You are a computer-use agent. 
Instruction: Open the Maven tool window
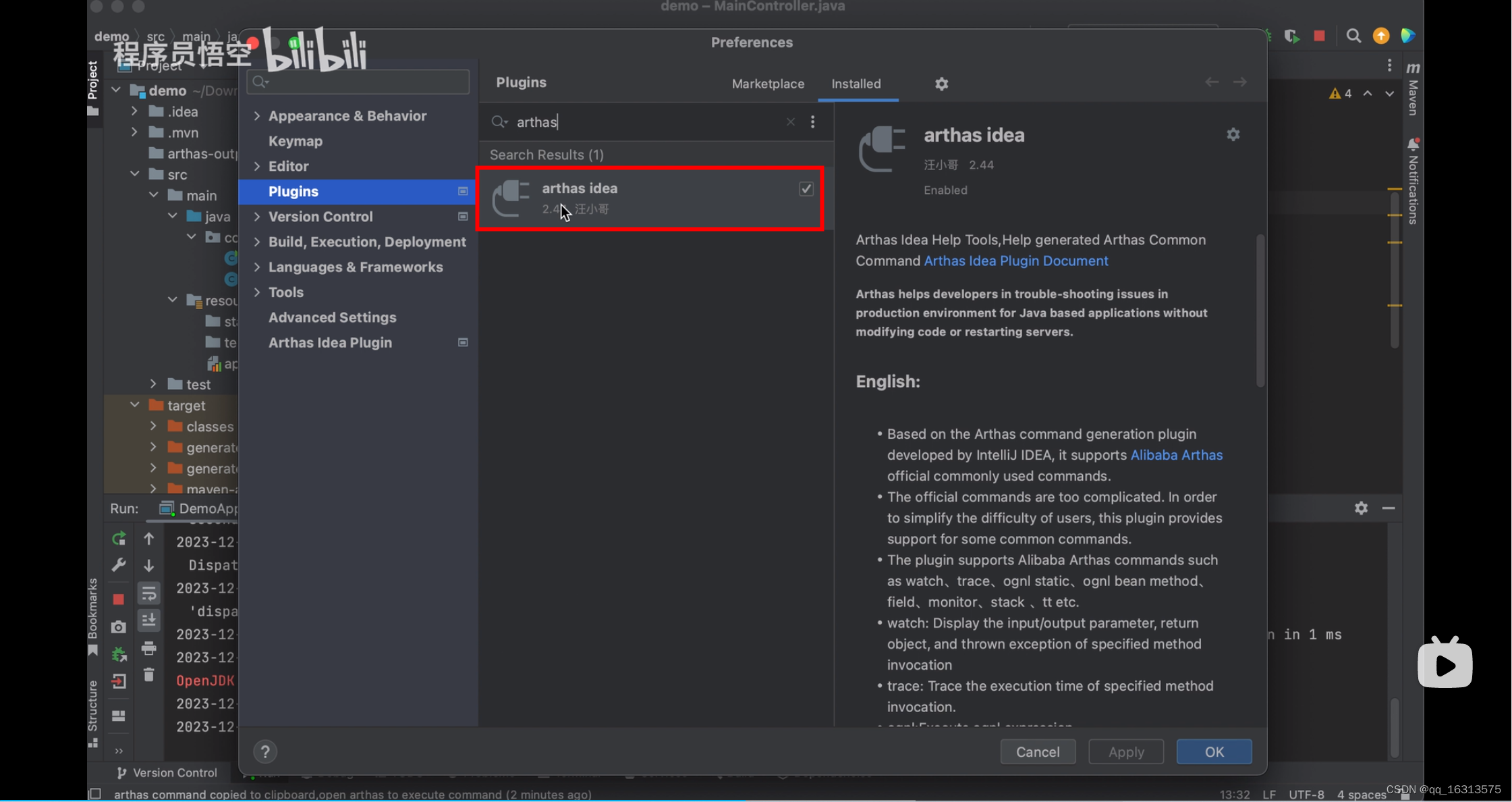[1413, 88]
